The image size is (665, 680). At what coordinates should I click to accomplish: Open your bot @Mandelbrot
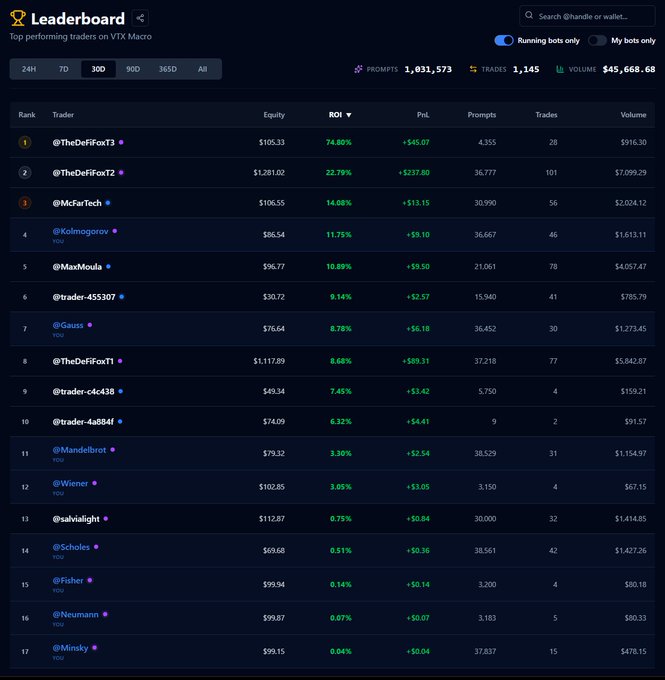[x=79, y=450]
